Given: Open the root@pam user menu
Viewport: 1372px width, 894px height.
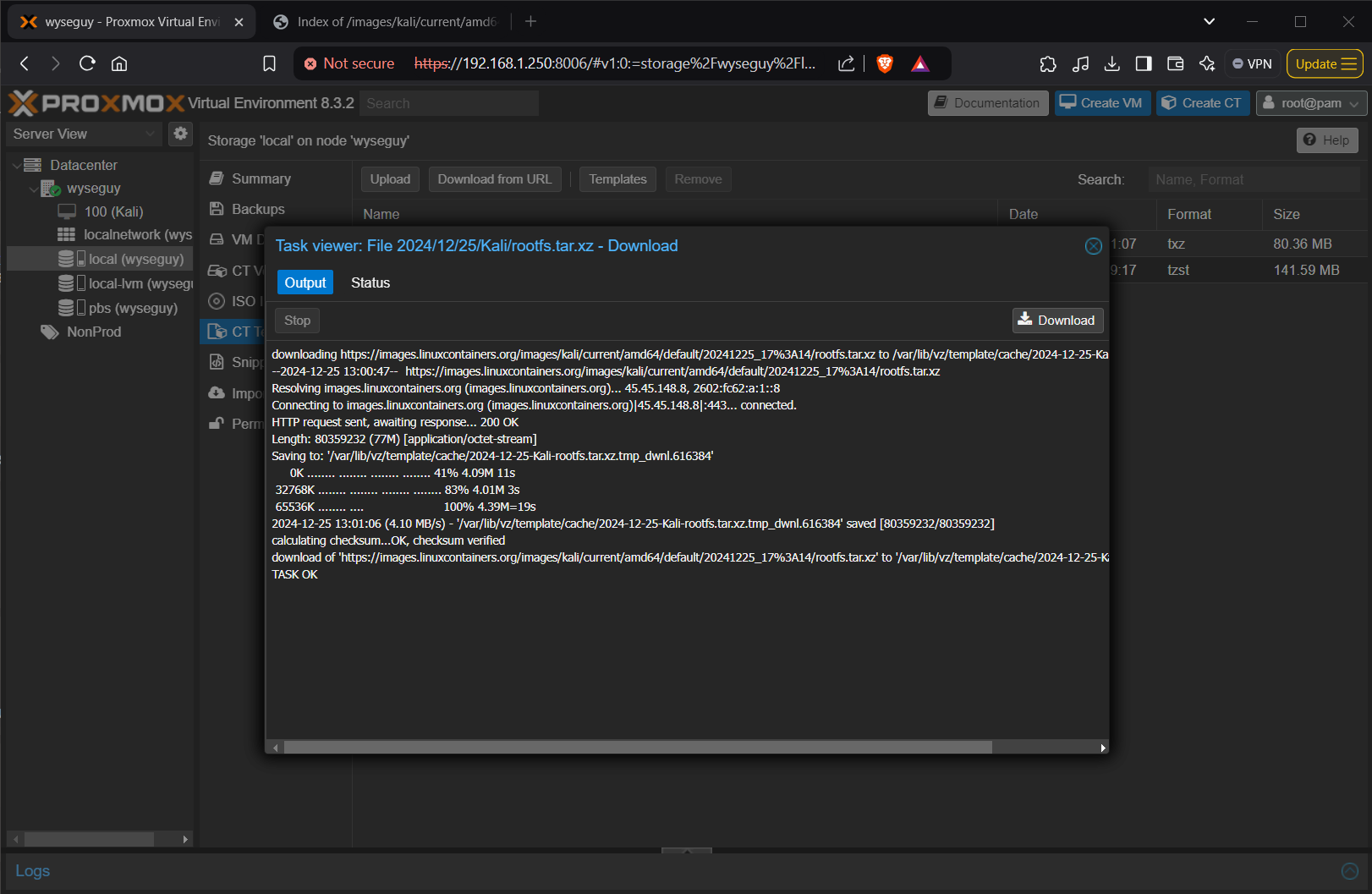Looking at the screenshot, I should point(1311,103).
